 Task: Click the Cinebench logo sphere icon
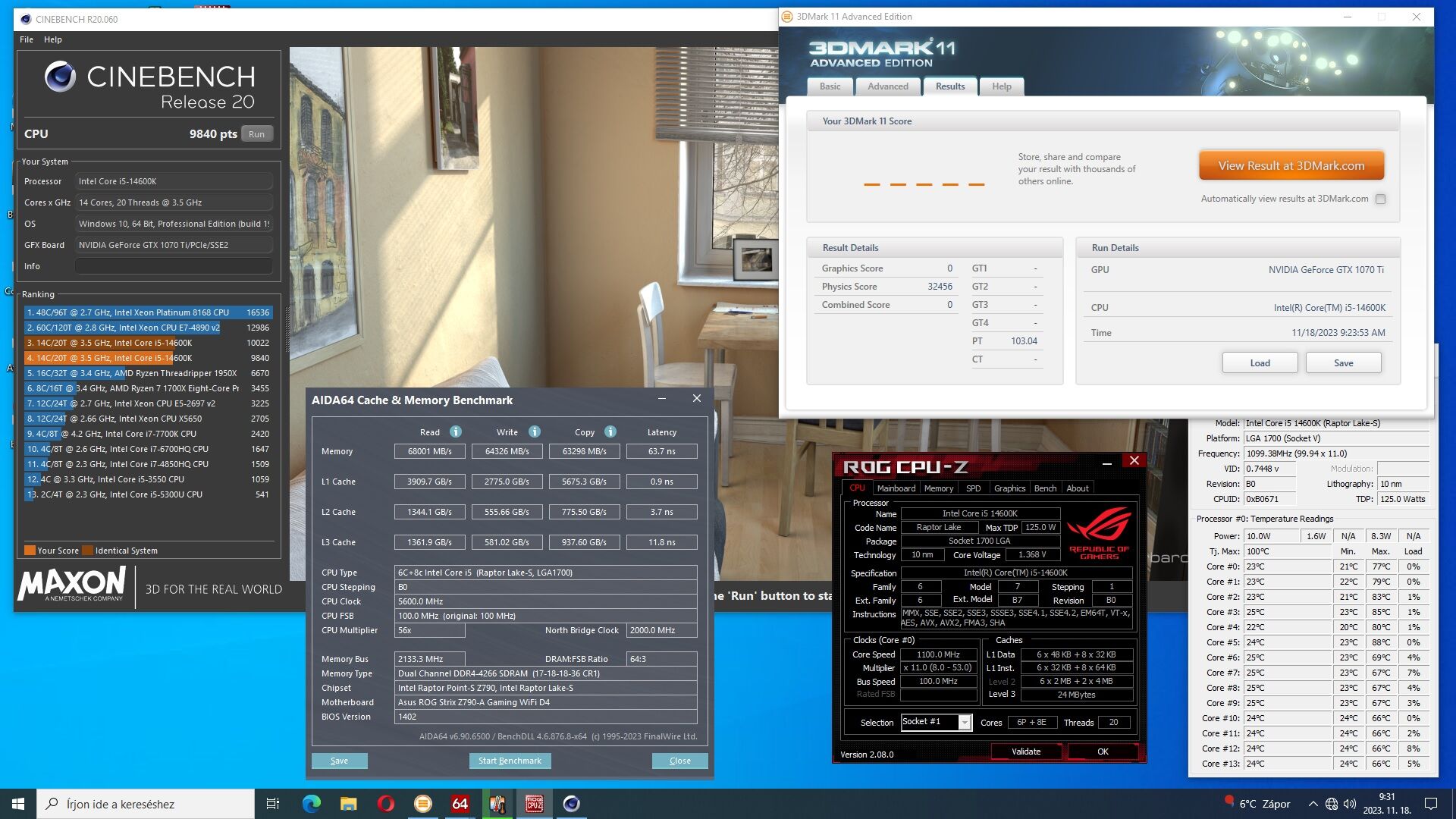click(60, 77)
